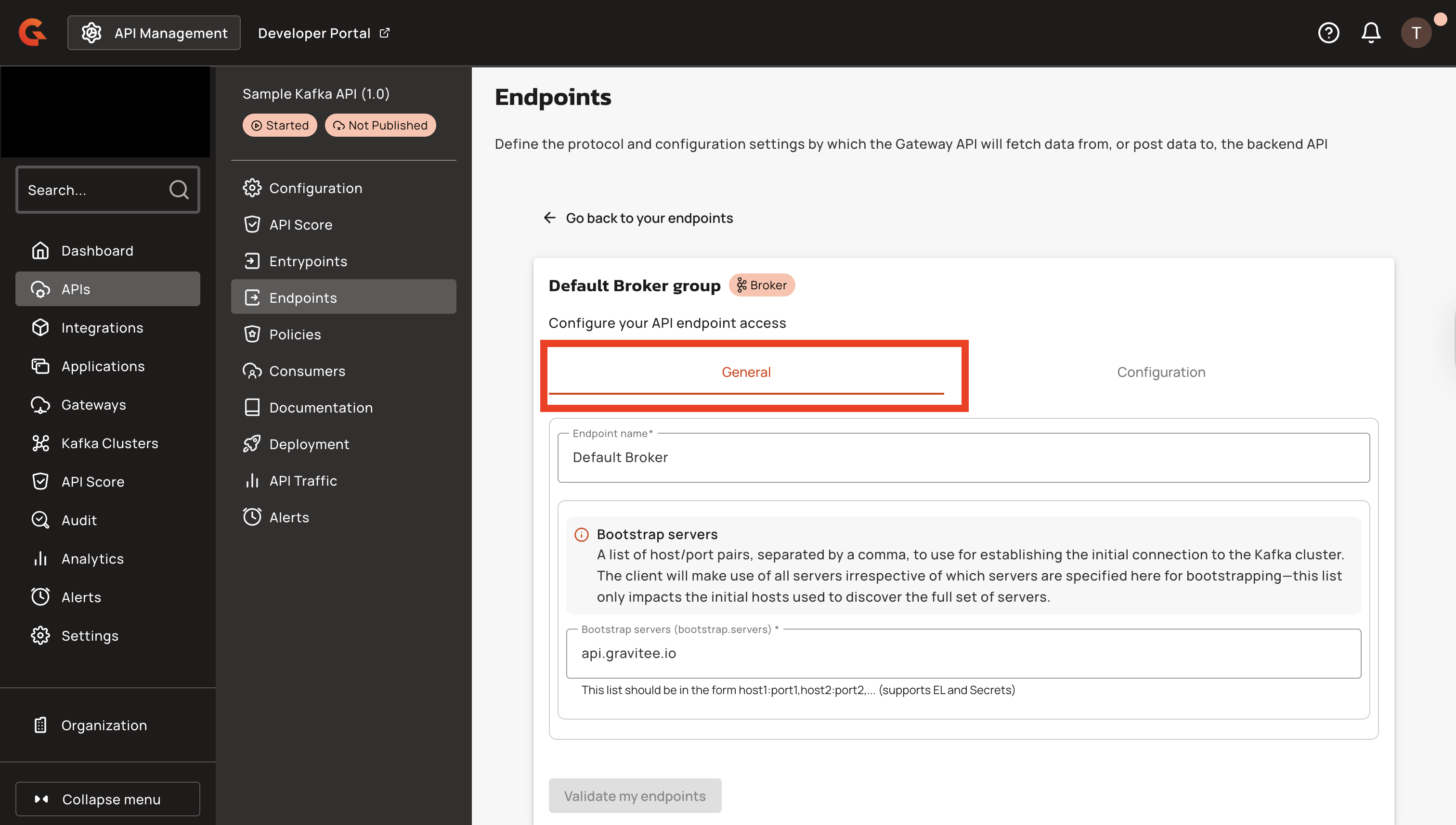This screenshot has height=825, width=1456.
Task: Click the Gravitee logo icon
Action: tap(32, 32)
